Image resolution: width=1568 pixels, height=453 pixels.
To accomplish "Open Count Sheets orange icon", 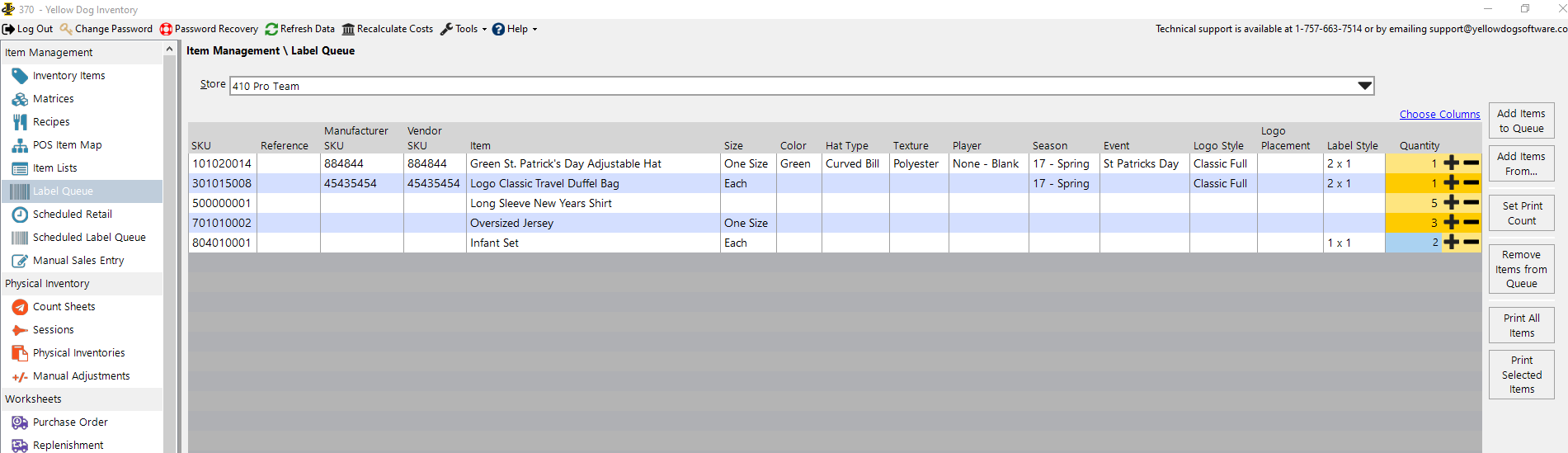I will (x=20, y=307).
